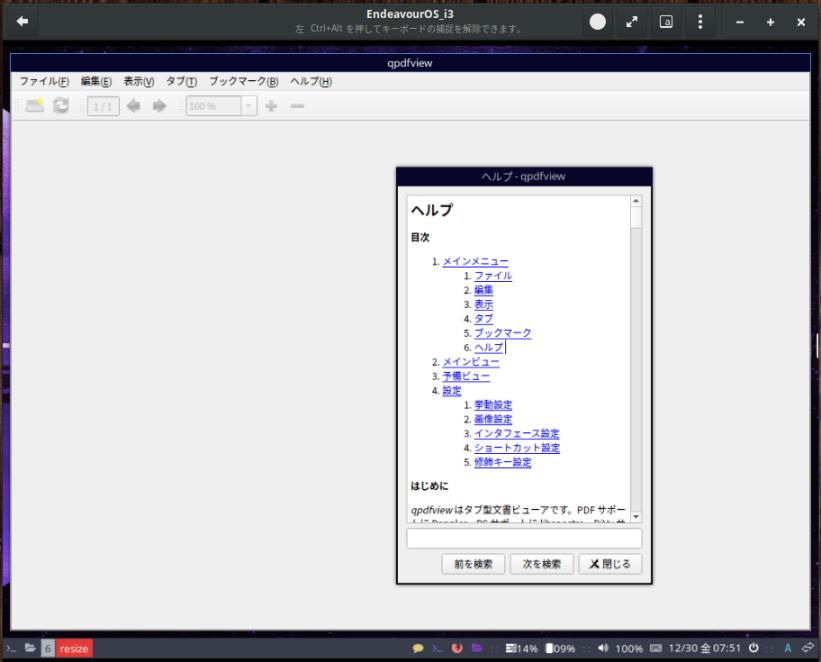Click the network arrows icon in i3 bar
821x662 pixels.
(808, 648)
